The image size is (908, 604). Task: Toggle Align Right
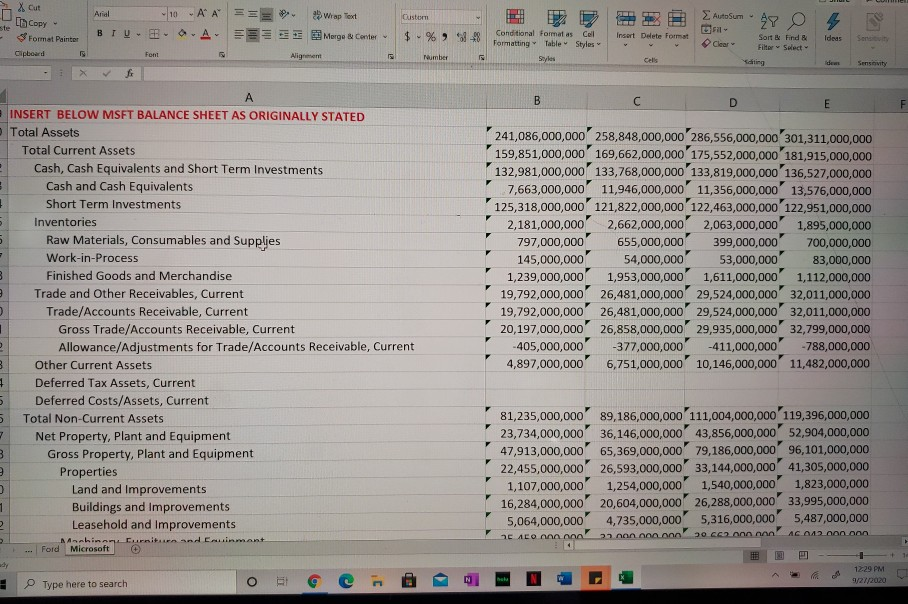266,35
